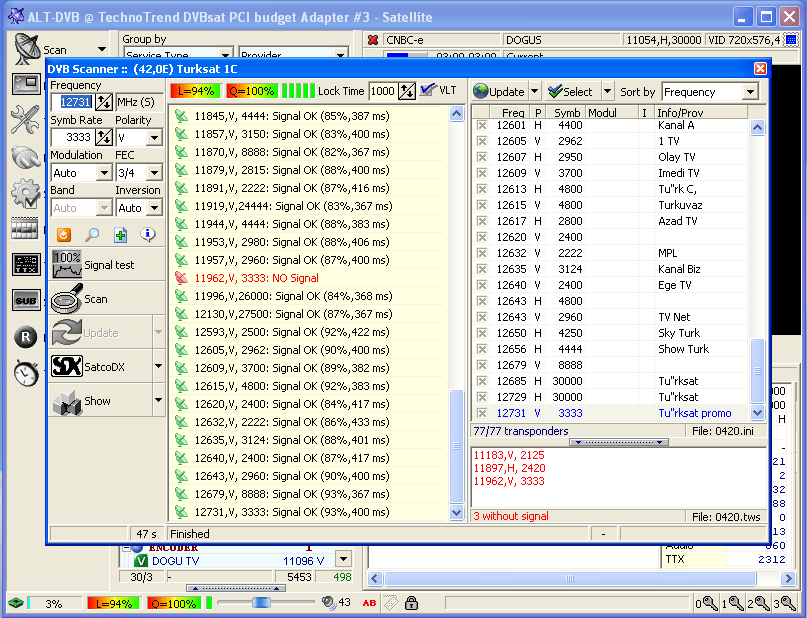
Task: Adjust the volume slider in status bar
Action: pyautogui.click(x=261, y=602)
